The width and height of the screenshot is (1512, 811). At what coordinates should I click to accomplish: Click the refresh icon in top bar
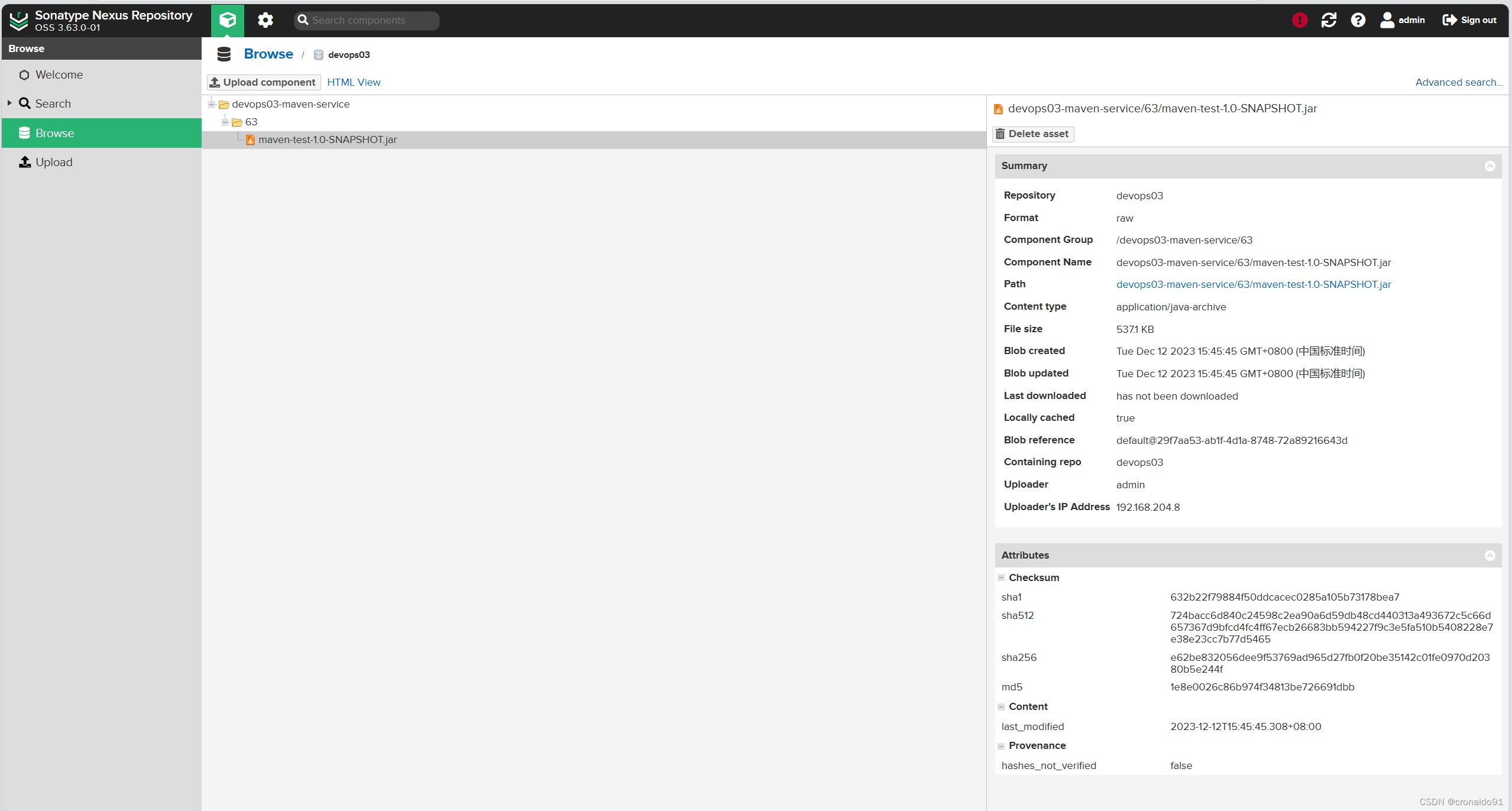pyautogui.click(x=1329, y=20)
